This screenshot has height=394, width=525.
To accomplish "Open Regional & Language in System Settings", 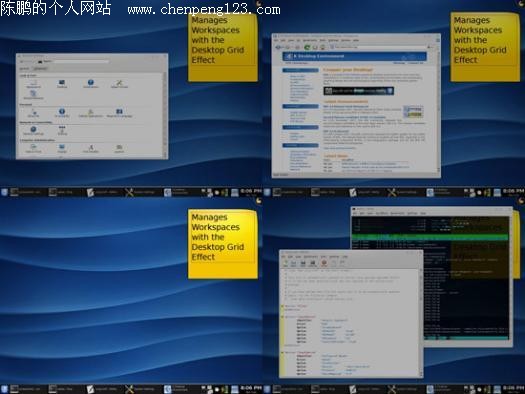I will [119, 113].
